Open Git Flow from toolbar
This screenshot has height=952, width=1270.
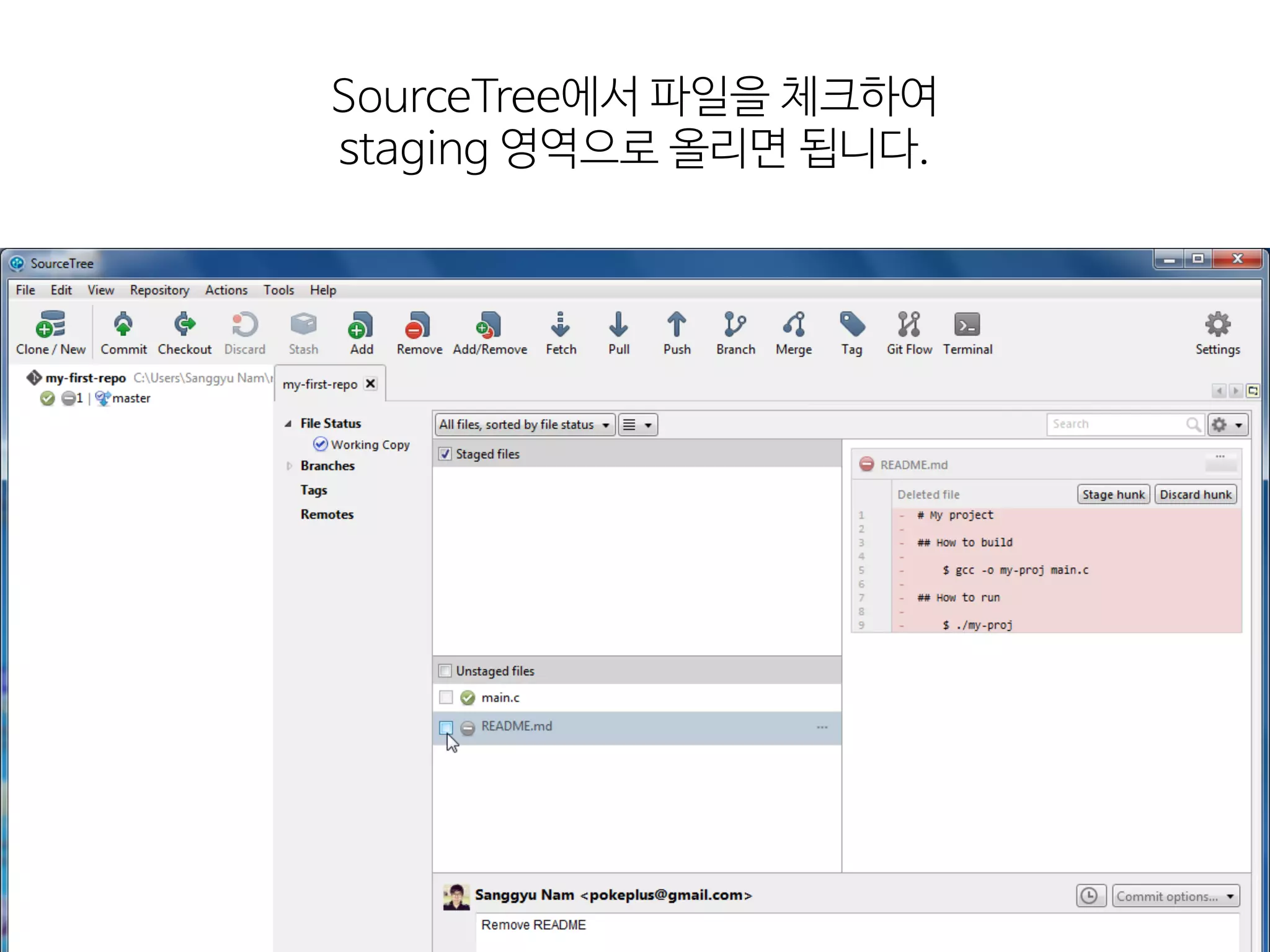[x=909, y=333]
